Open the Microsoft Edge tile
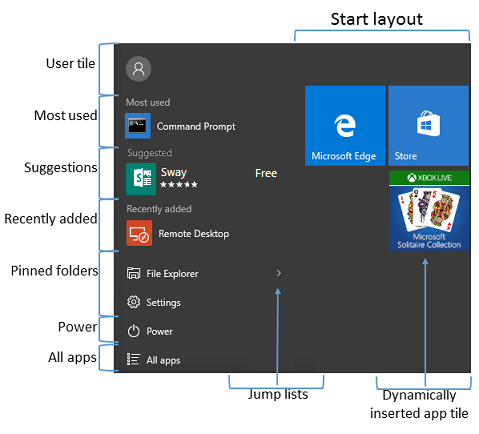 tap(345, 126)
